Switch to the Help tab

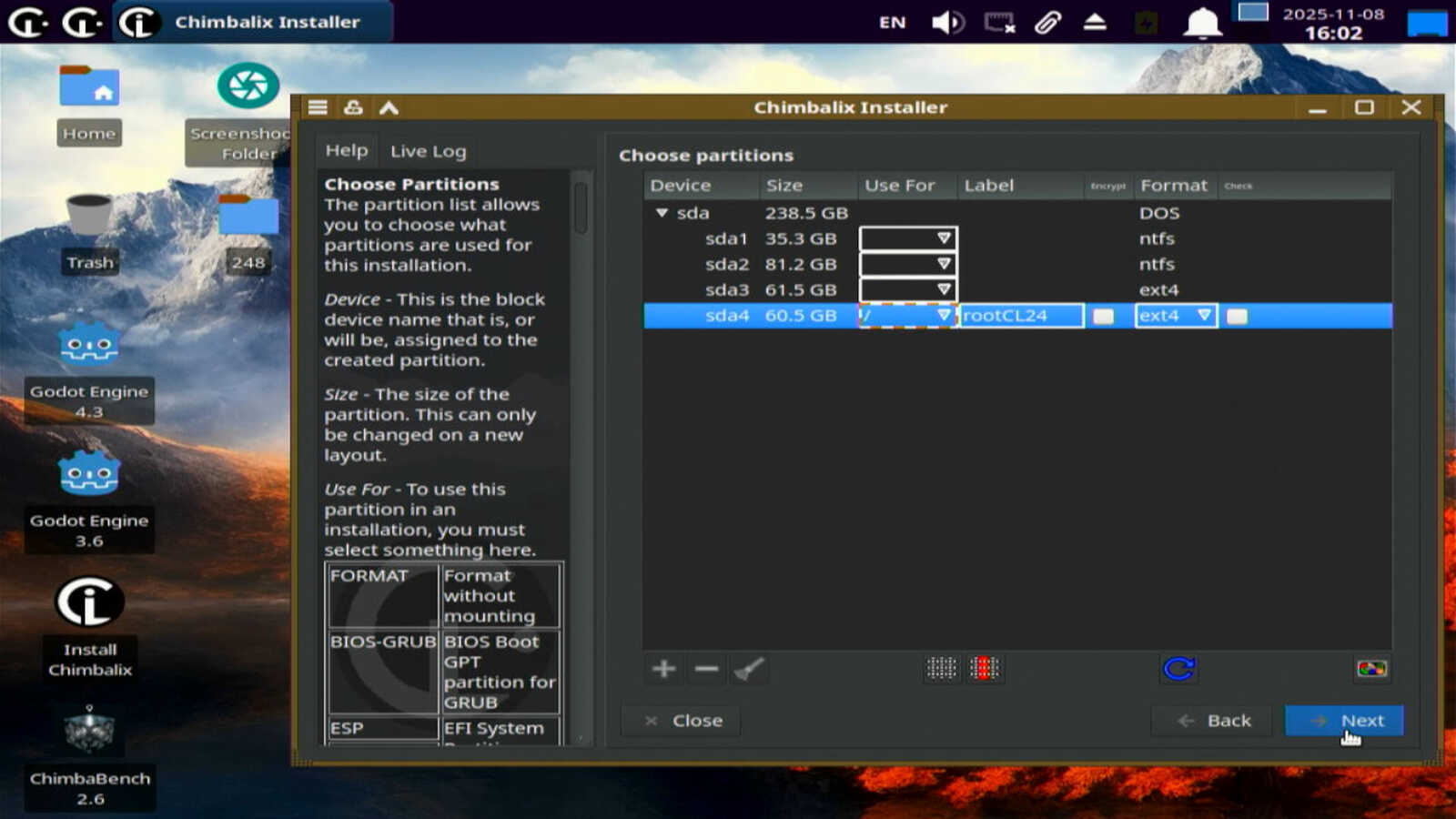[x=347, y=151]
